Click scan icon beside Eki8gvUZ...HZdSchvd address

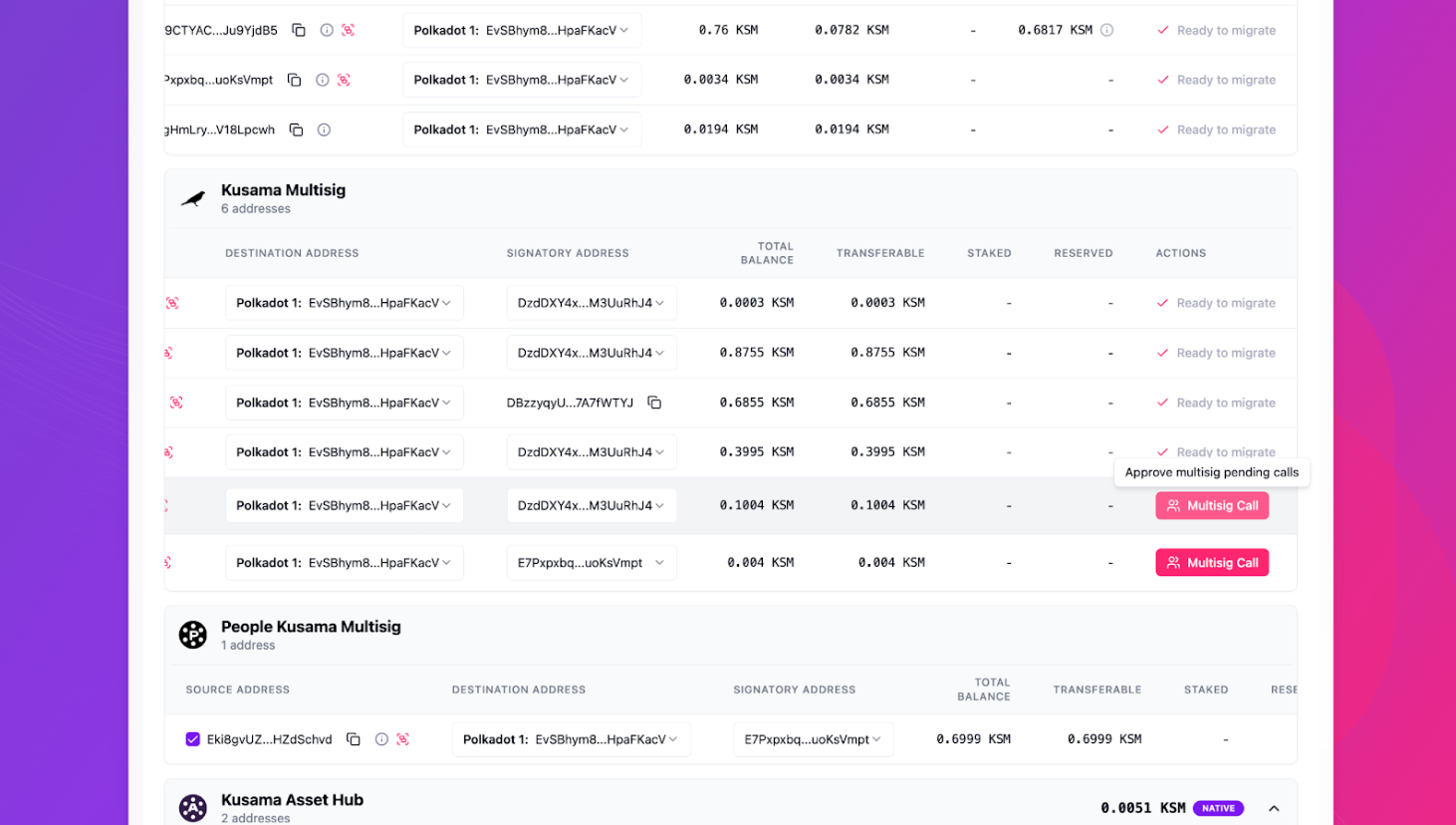[x=403, y=739]
